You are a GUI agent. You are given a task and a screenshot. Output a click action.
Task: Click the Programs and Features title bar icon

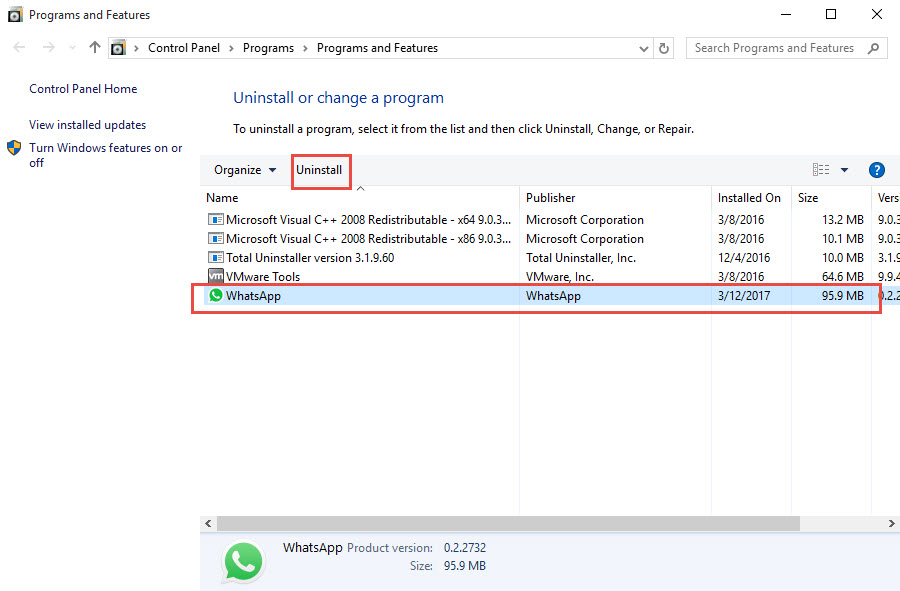[15, 14]
